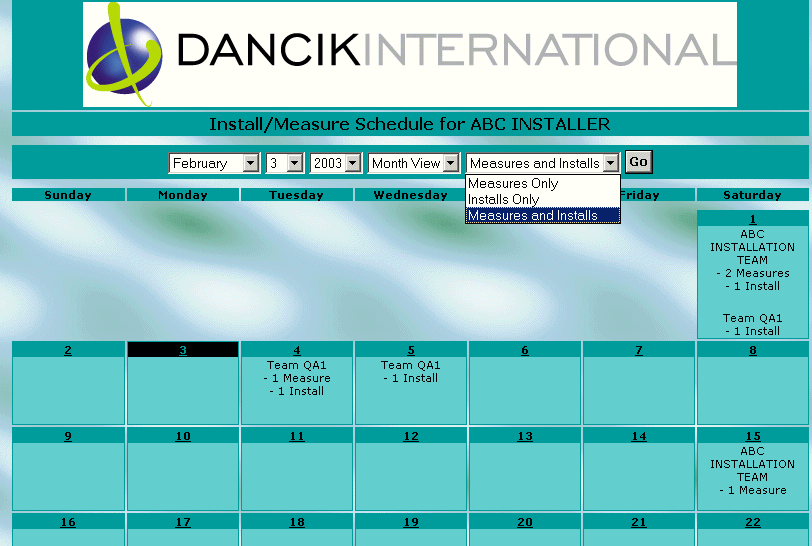The height and width of the screenshot is (546, 812).
Task: Open day 20 link
Action: point(525,522)
